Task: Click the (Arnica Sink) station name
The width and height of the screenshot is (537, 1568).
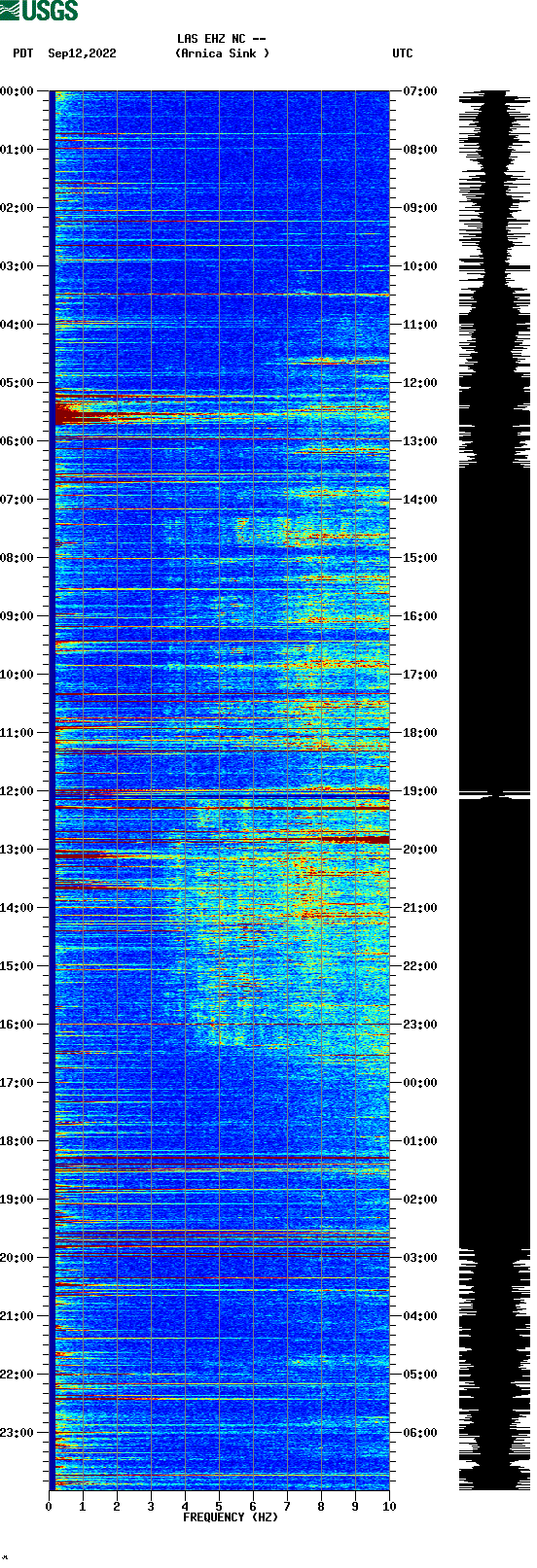Action: coord(222,53)
